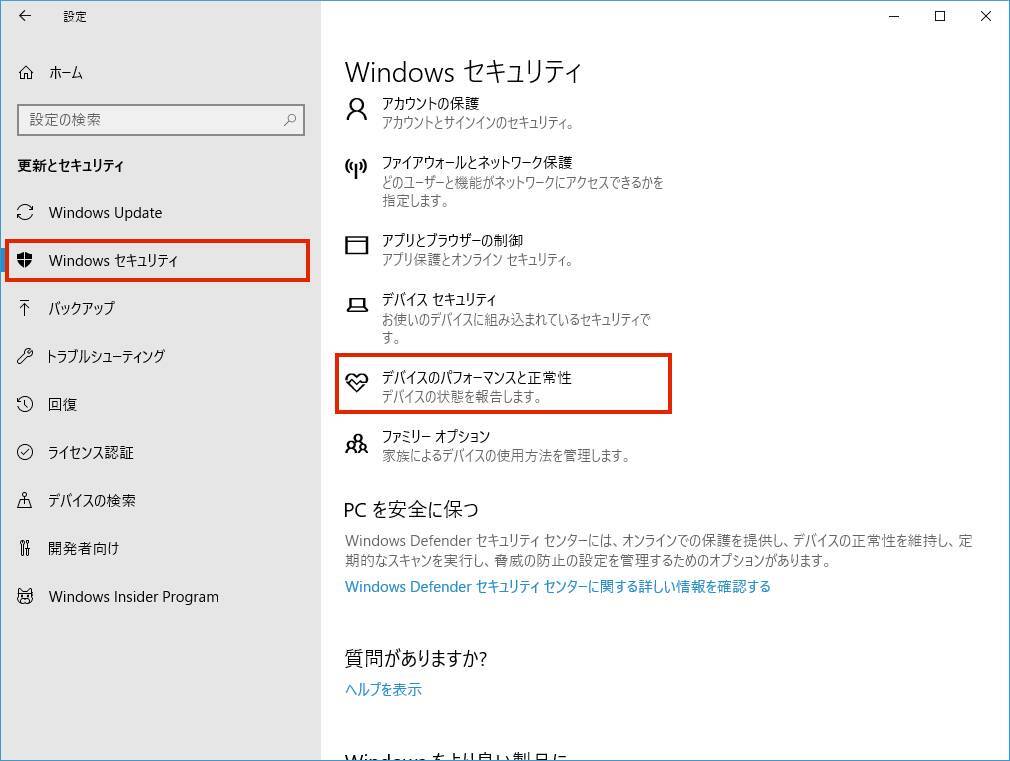The width and height of the screenshot is (1010, 761).
Task: Click the search magnifier icon
Action: [290, 120]
